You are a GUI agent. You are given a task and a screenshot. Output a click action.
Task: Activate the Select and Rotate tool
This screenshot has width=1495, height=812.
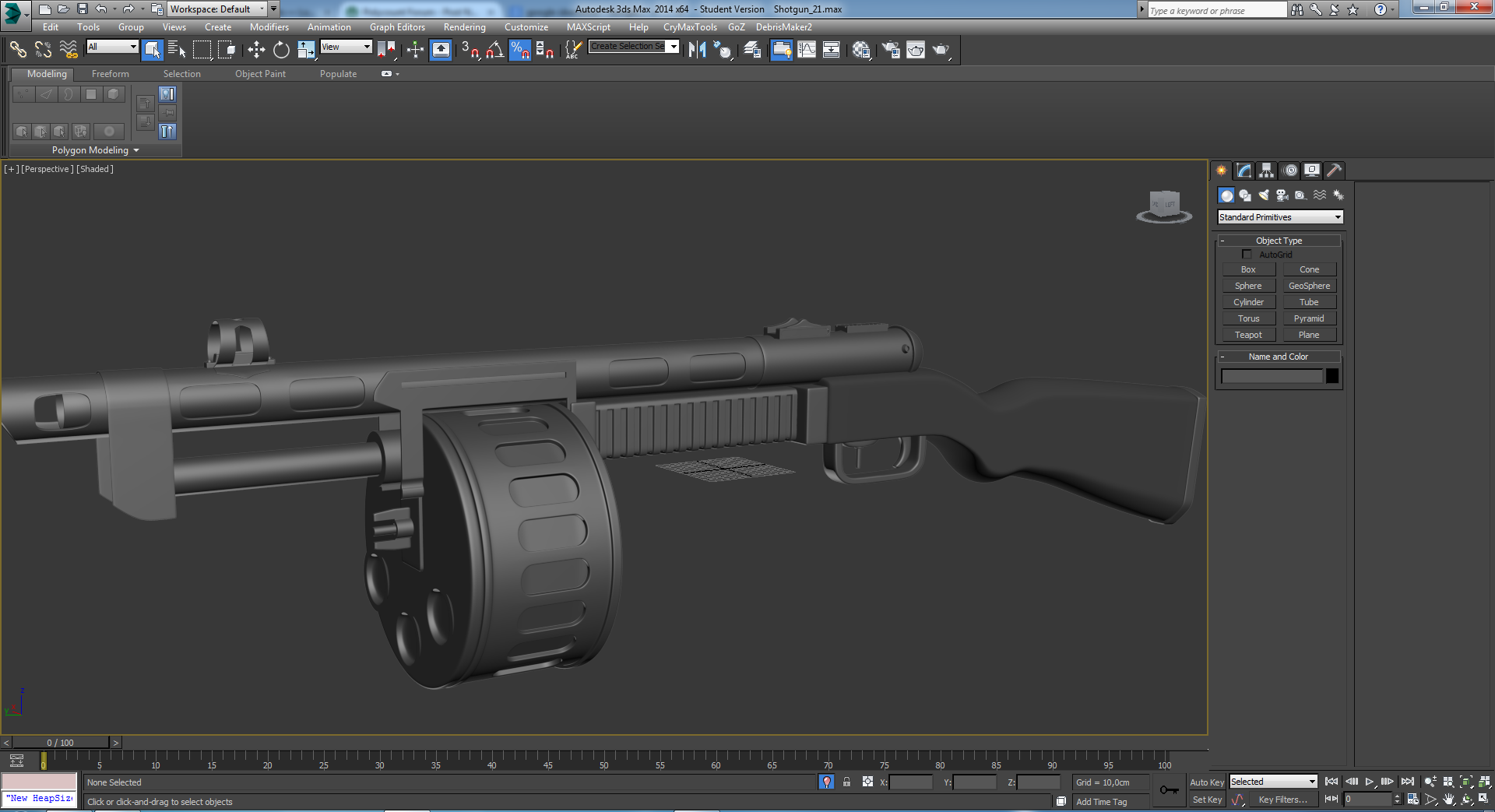281,50
